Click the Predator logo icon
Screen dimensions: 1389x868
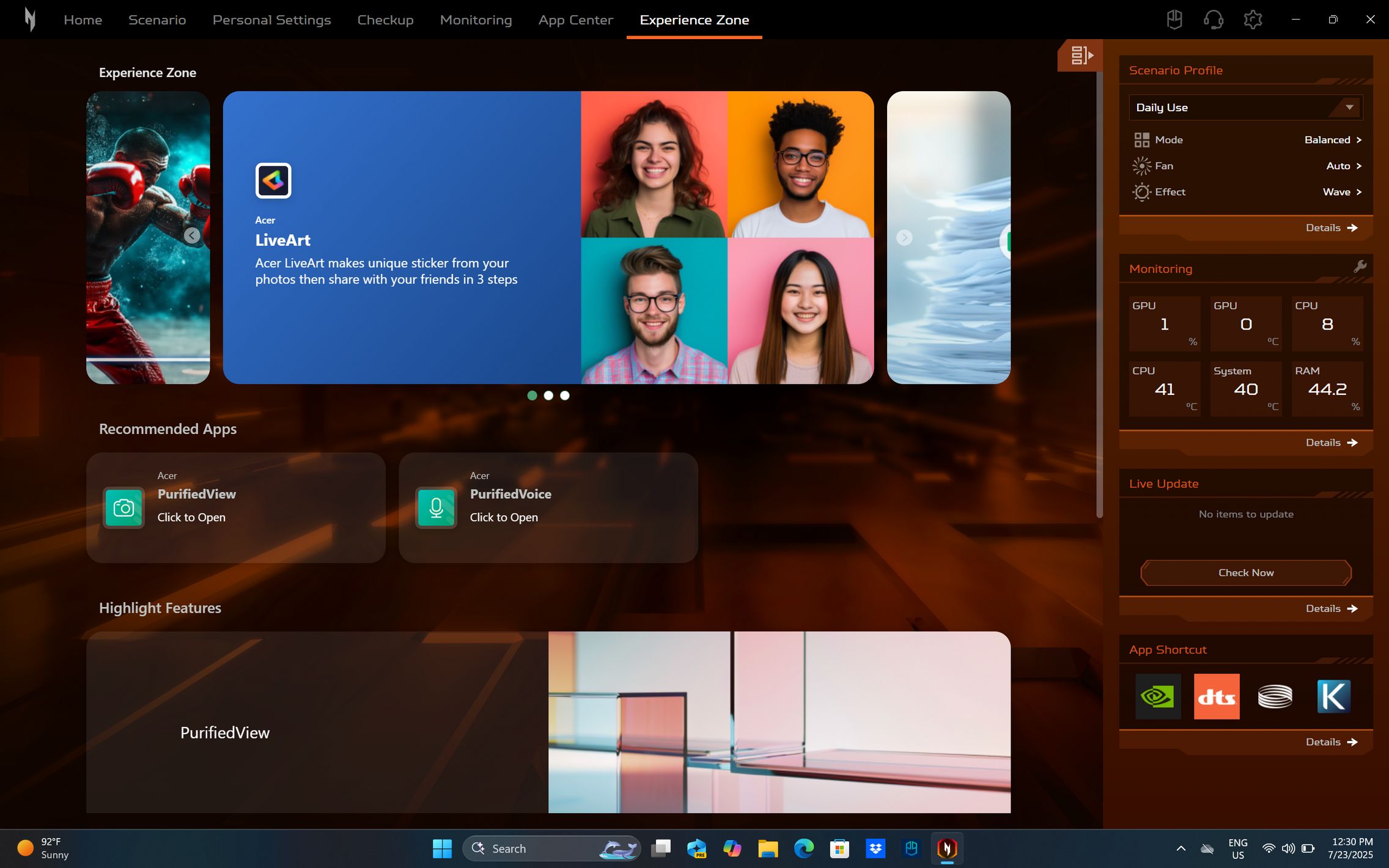point(30,20)
